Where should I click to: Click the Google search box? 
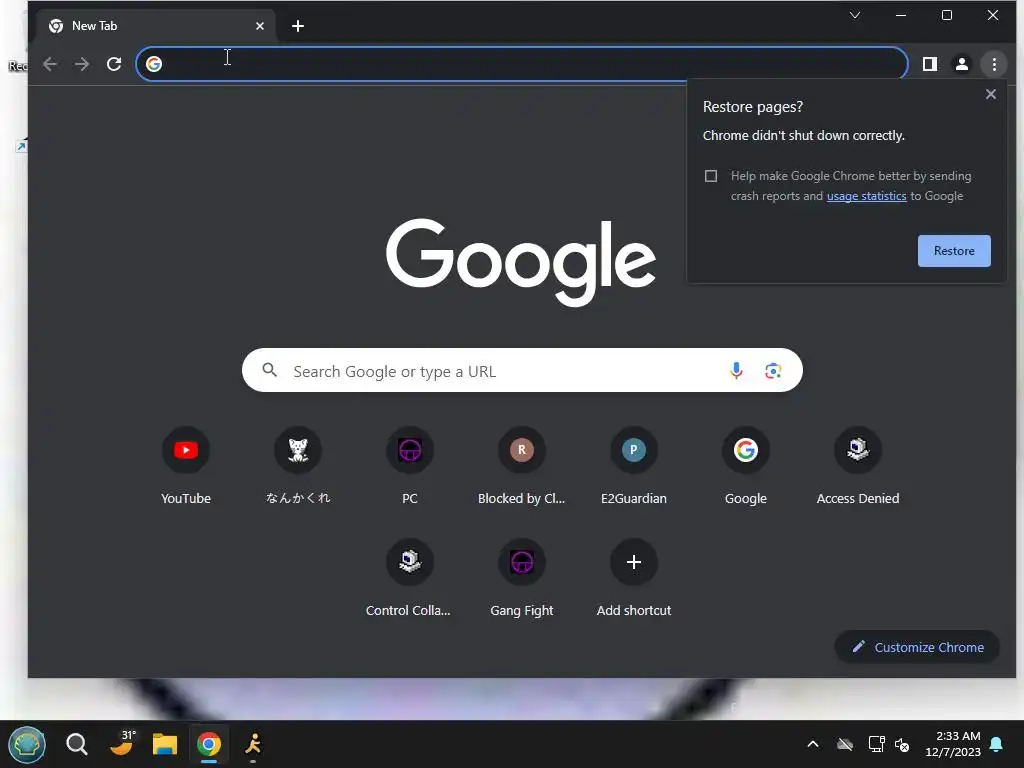point(522,370)
